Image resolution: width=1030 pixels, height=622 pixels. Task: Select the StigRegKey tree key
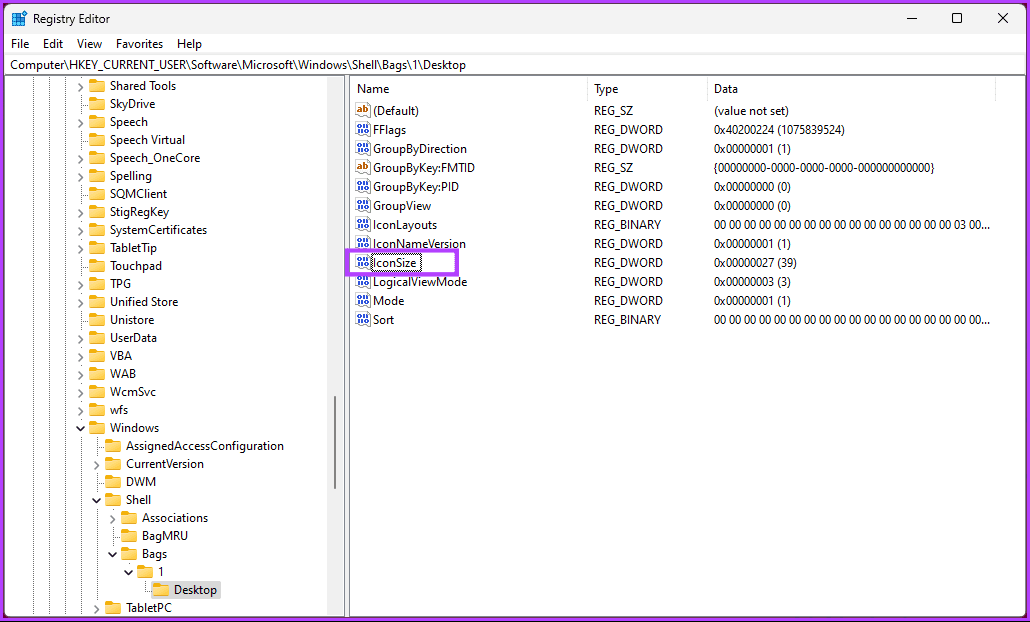[139, 212]
